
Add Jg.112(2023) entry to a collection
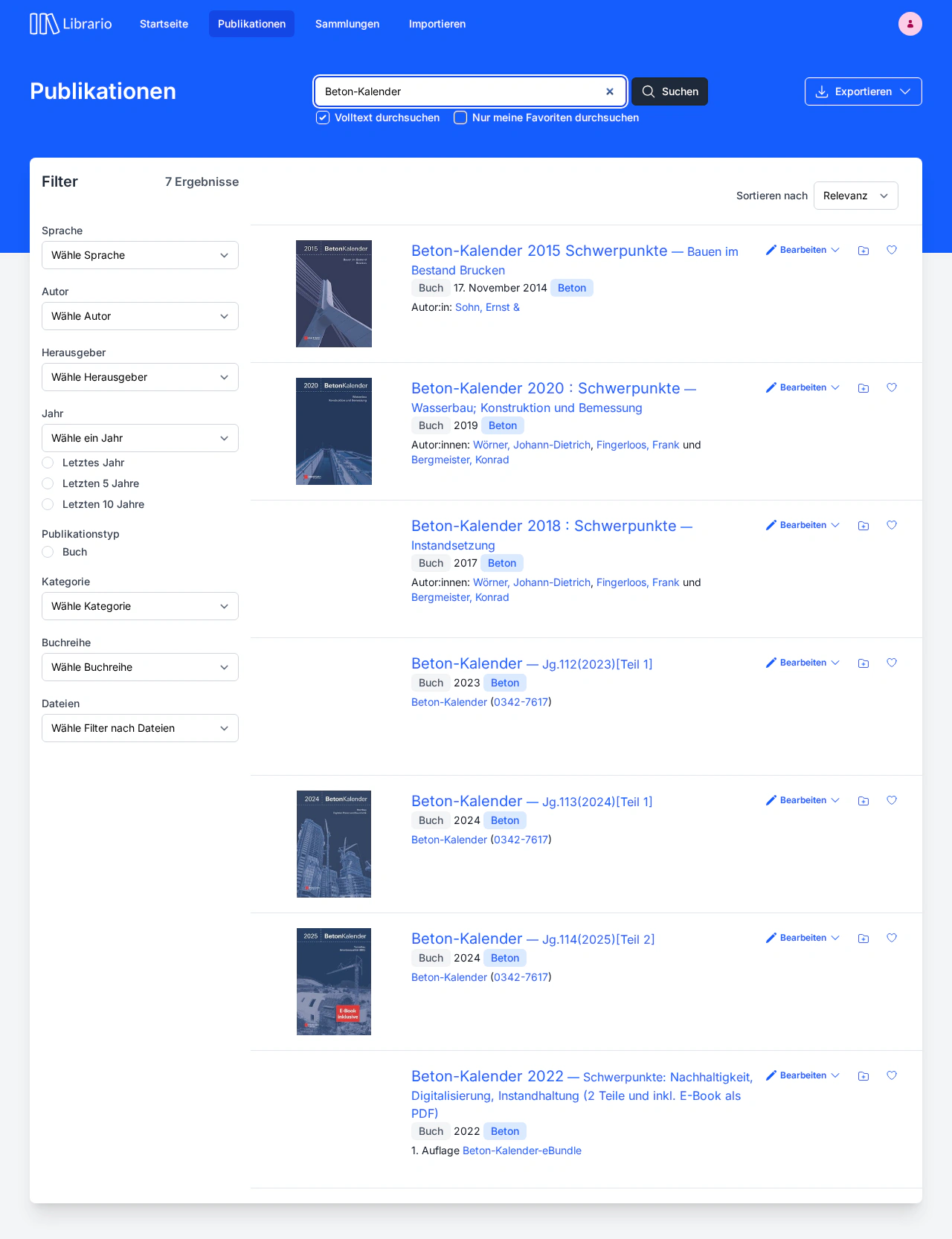pyautogui.click(x=863, y=663)
